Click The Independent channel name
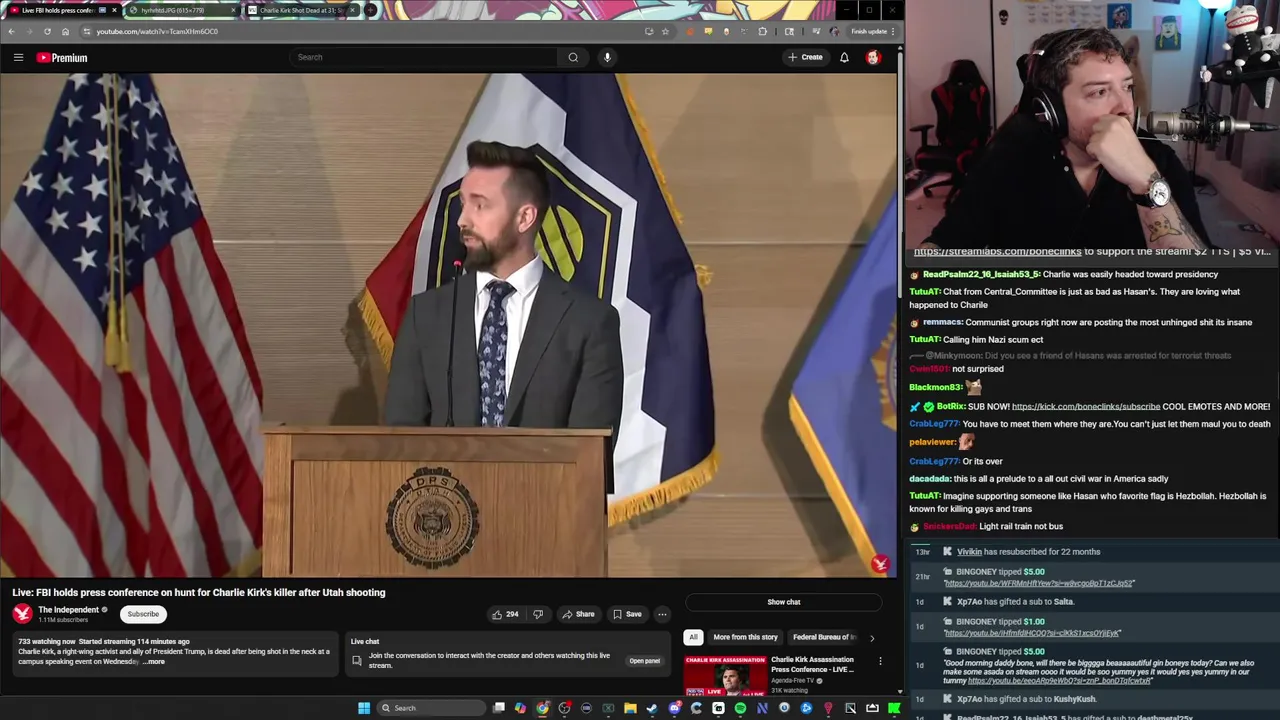The height and width of the screenshot is (720, 1280). pyautogui.click(x=68, y=610)
